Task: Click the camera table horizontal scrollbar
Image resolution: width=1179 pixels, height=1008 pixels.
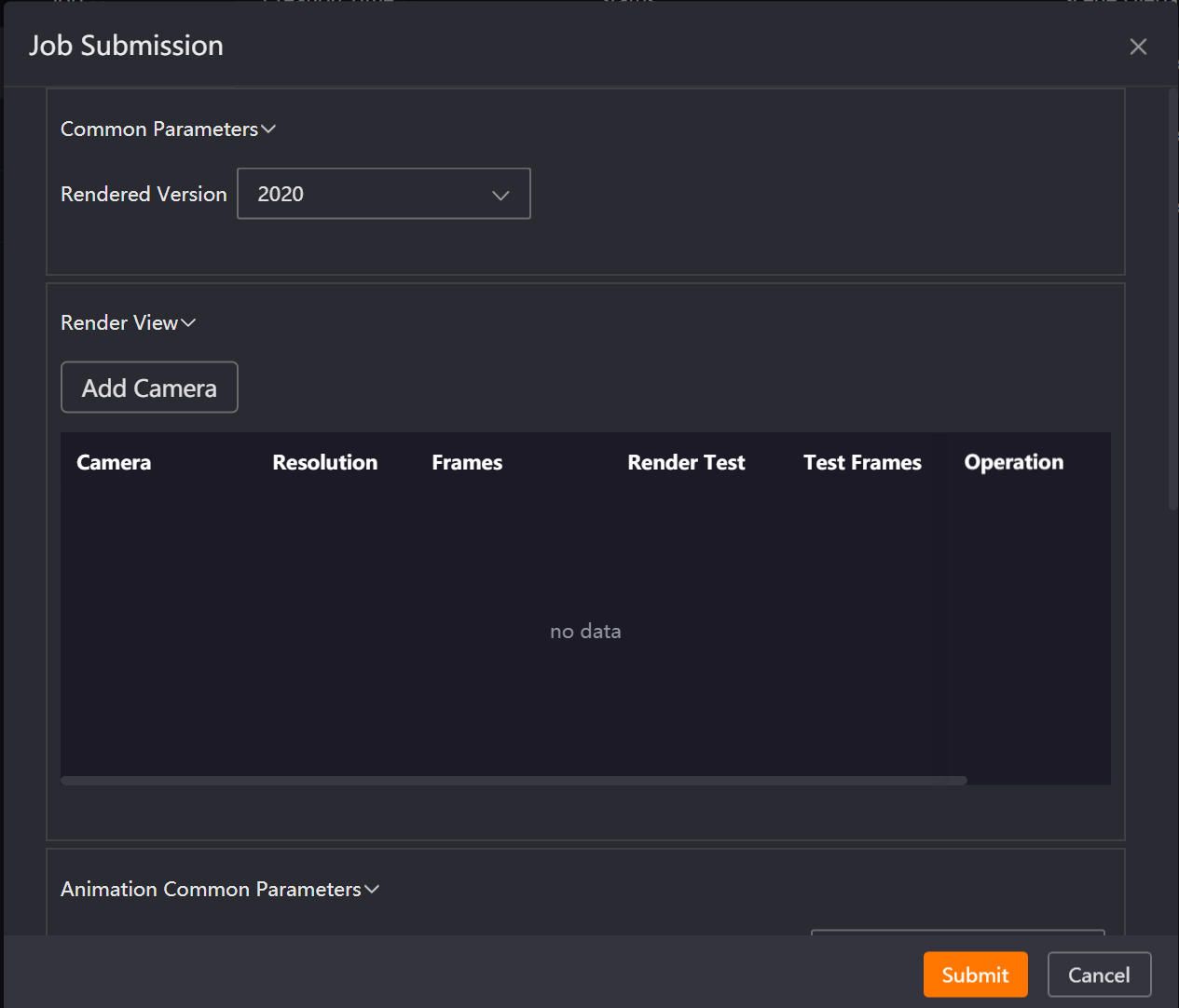Action: pos(514,781)
